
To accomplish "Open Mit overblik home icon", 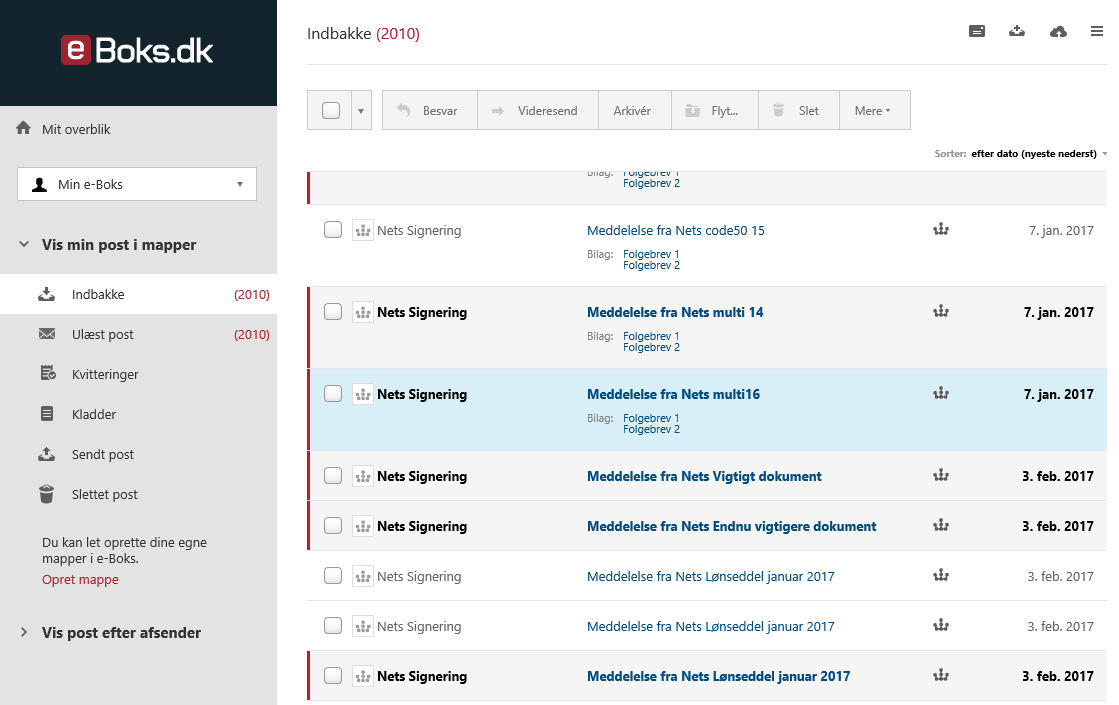I will tap(24, 128).
